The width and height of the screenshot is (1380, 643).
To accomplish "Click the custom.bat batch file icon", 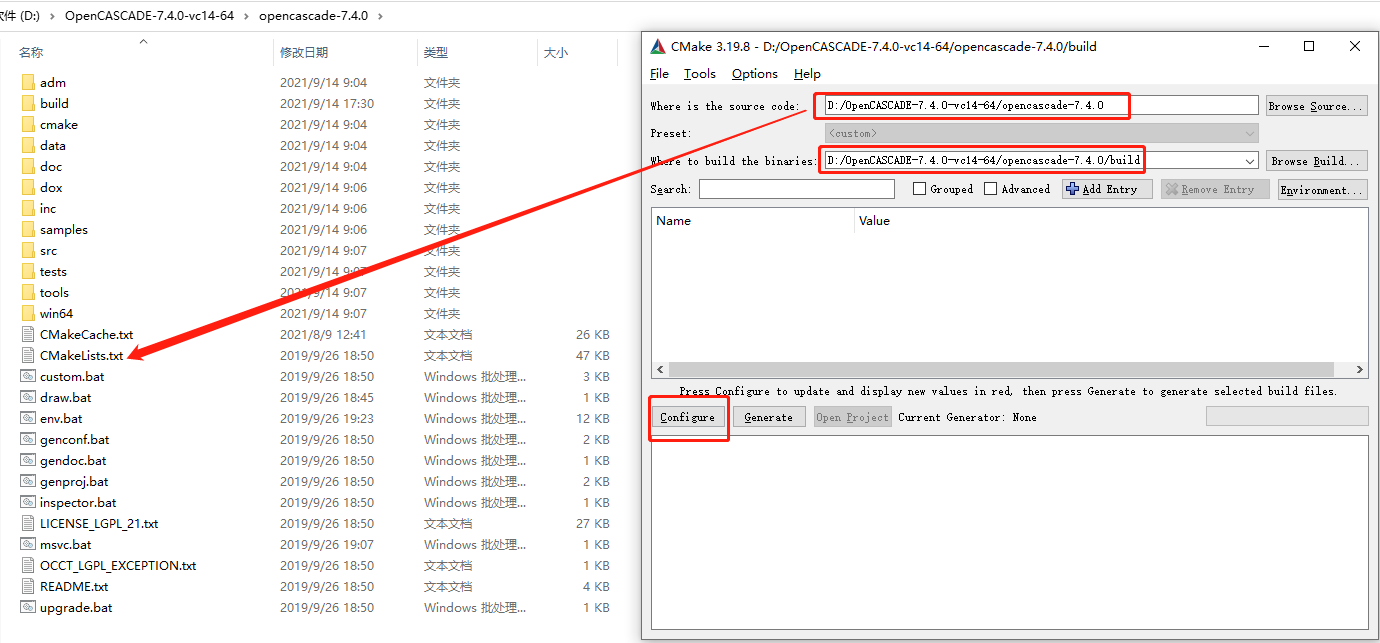I will coord(28,376).
